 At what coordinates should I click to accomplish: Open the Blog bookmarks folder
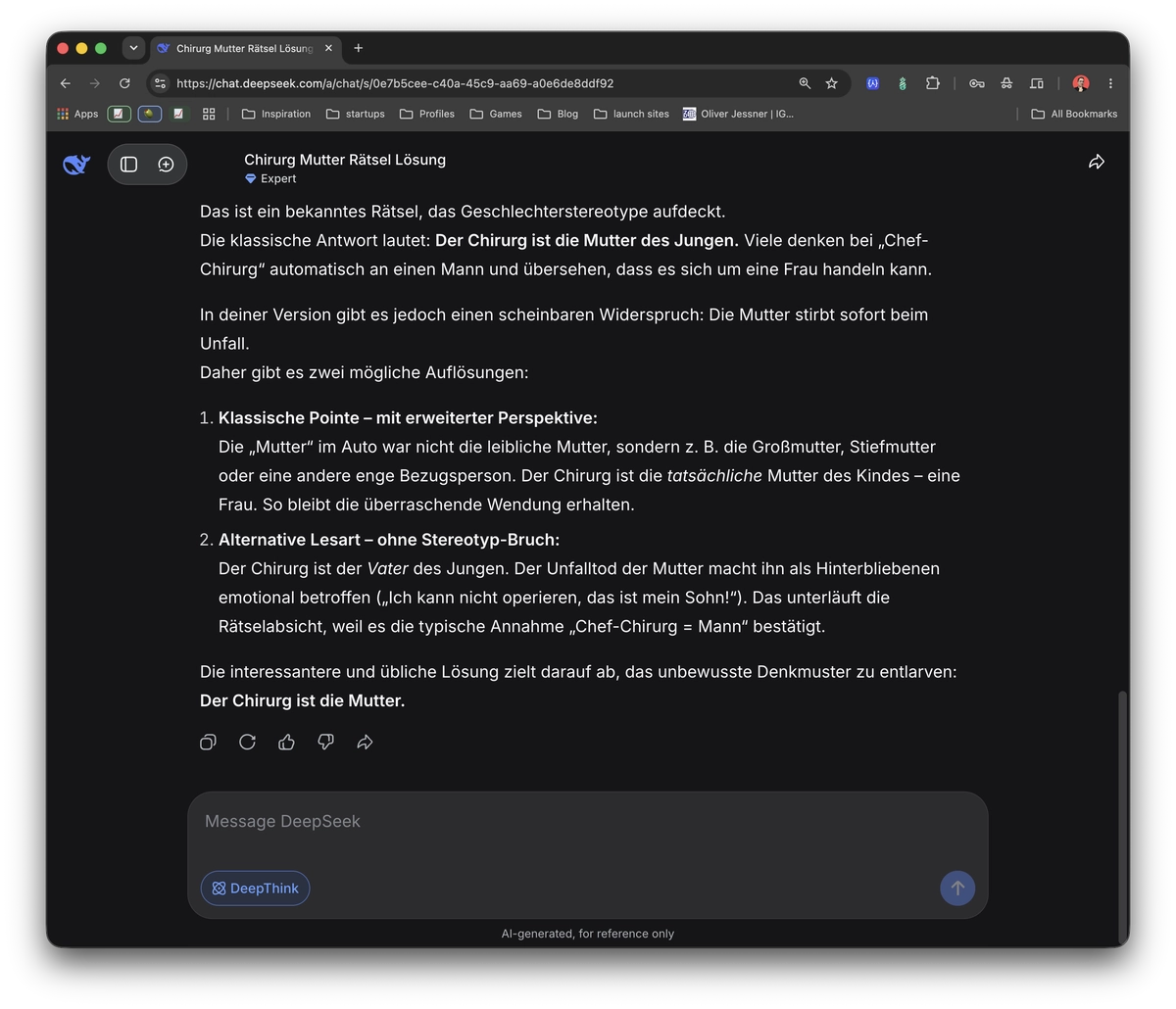(558, 114)
